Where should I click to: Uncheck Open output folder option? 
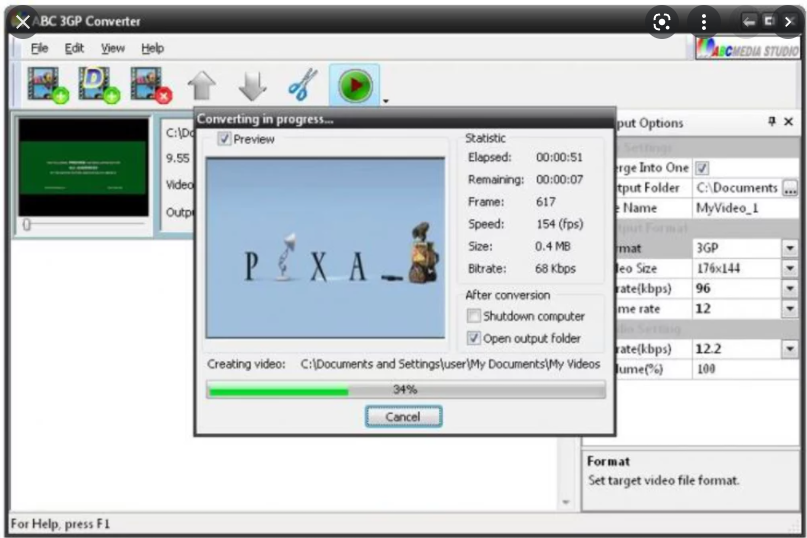point(473,338)
